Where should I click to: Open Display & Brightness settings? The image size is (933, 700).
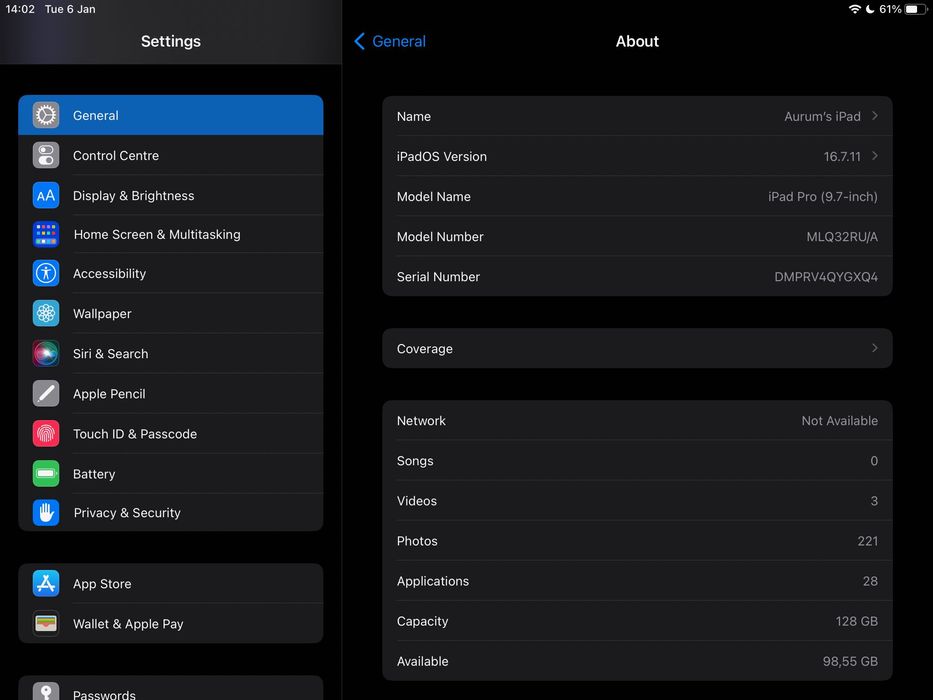pos(171,195)
